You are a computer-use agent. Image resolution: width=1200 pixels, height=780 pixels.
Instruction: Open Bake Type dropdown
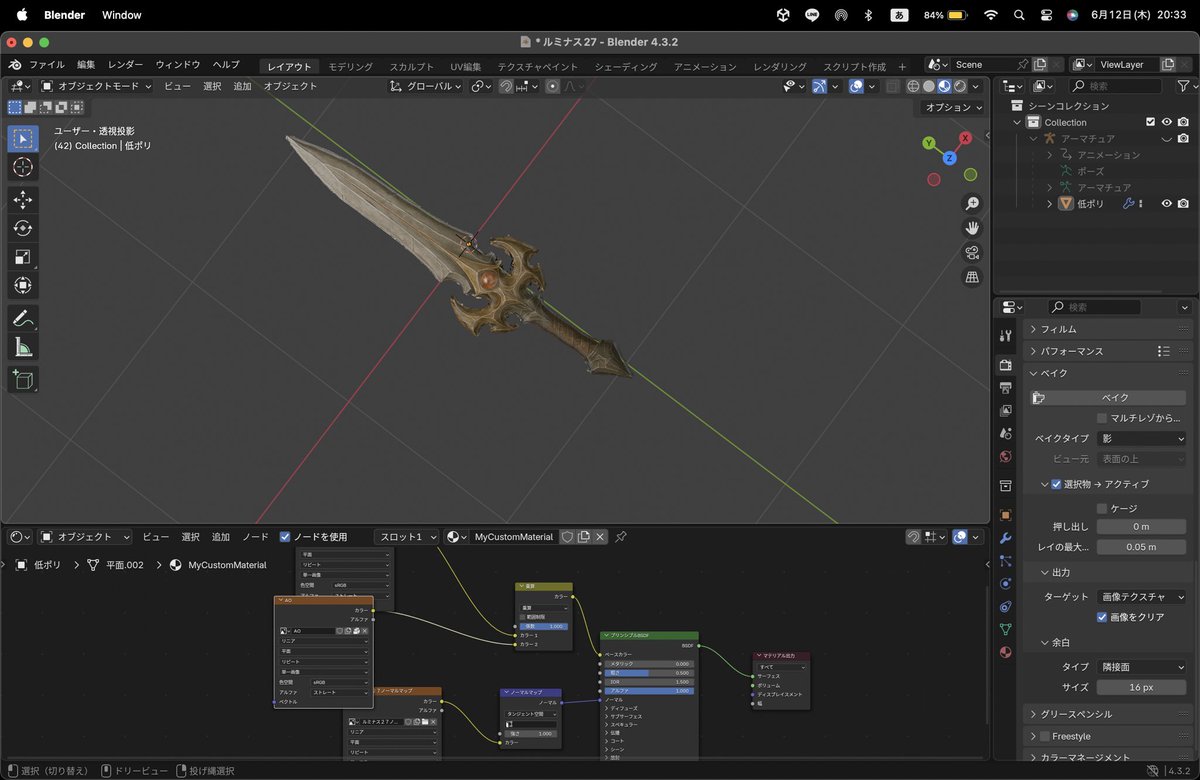point(1142,438)
